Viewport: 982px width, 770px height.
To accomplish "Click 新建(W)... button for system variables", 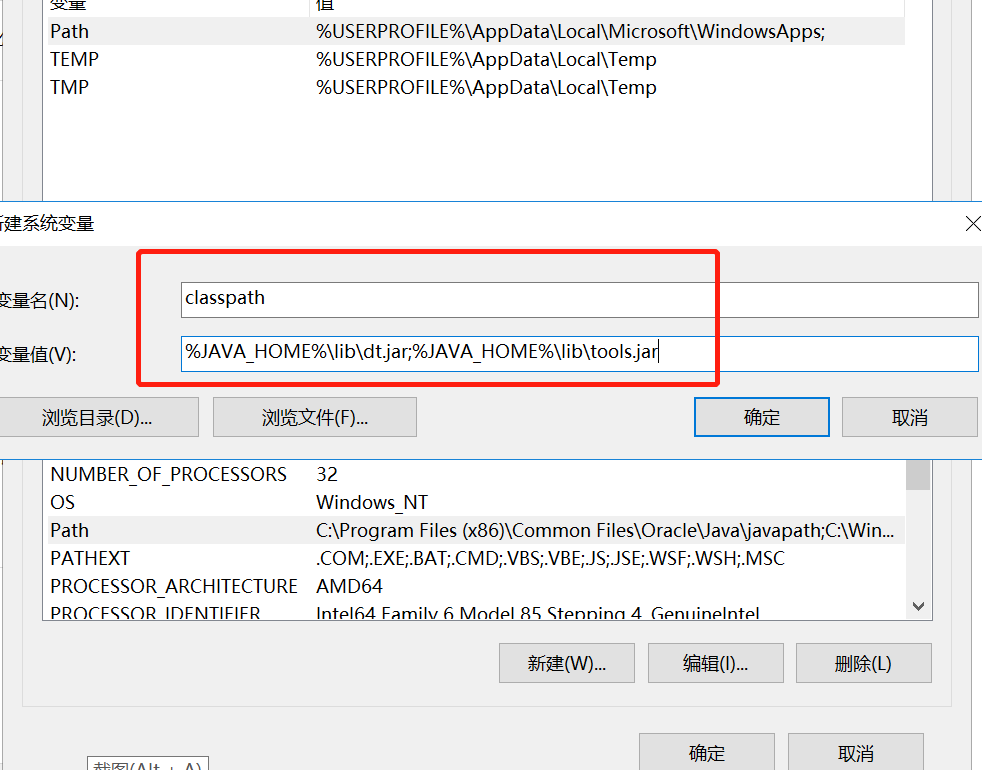I will [567, 663].
